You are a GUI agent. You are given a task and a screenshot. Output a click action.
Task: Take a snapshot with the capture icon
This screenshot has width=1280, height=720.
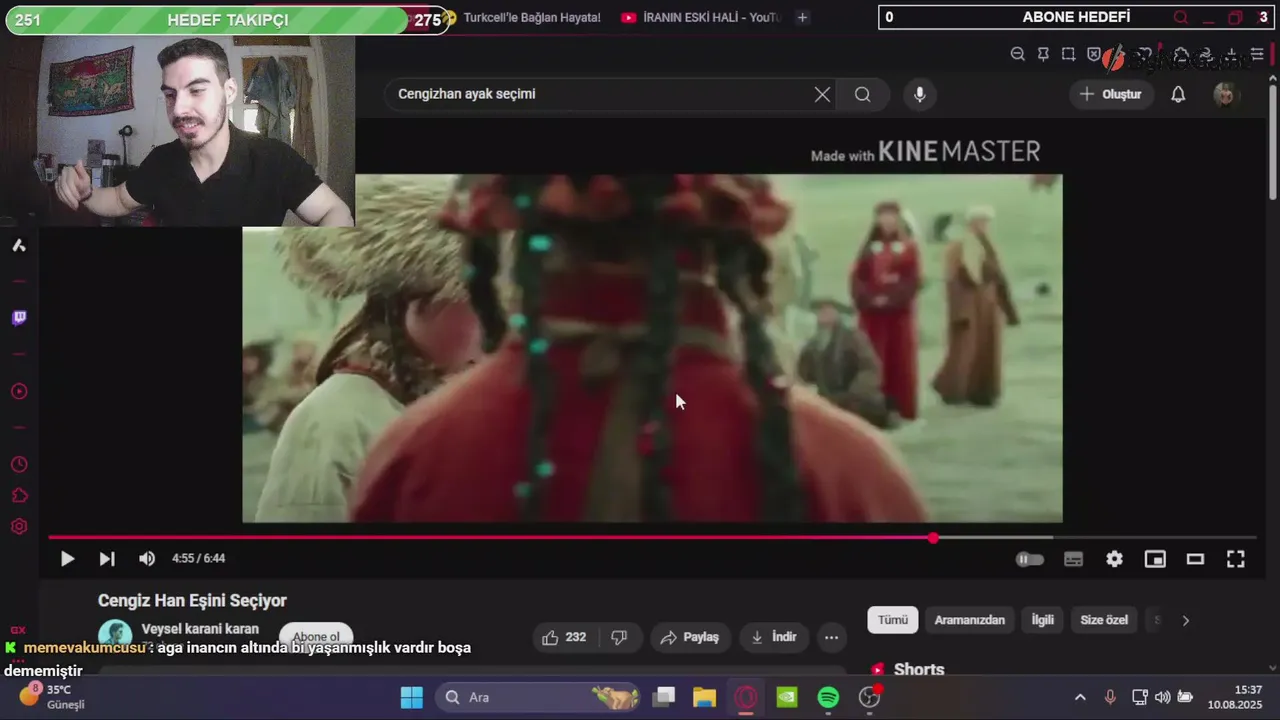1068,54
